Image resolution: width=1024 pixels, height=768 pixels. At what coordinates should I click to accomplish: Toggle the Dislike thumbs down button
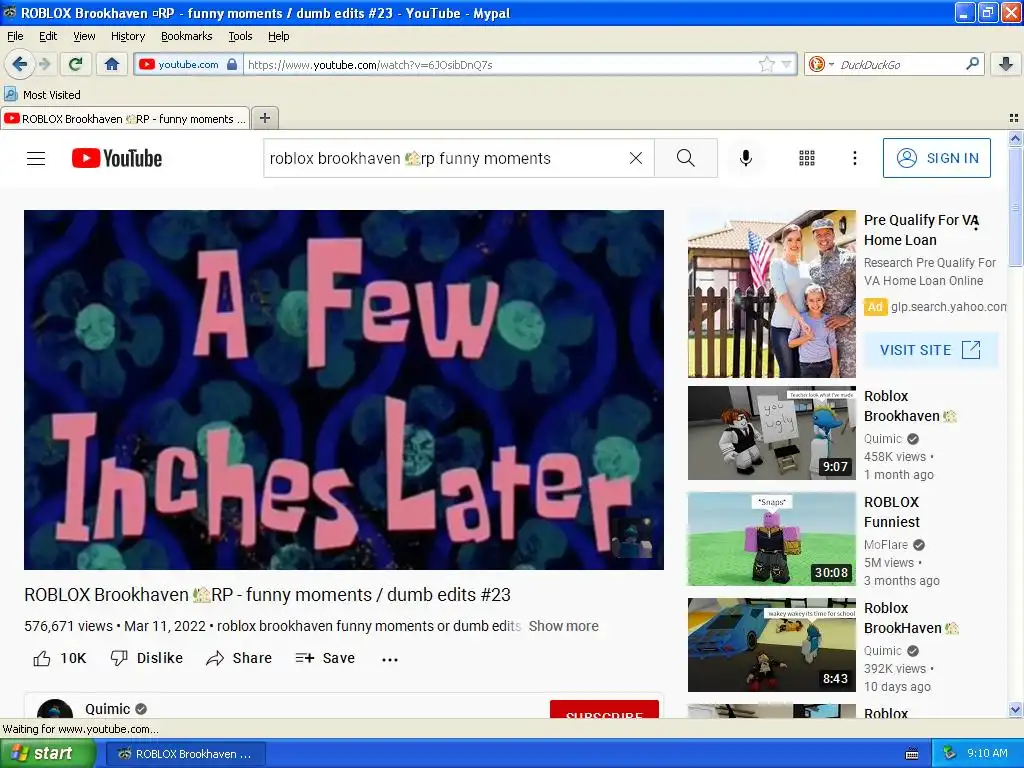[x=146, y=658]
